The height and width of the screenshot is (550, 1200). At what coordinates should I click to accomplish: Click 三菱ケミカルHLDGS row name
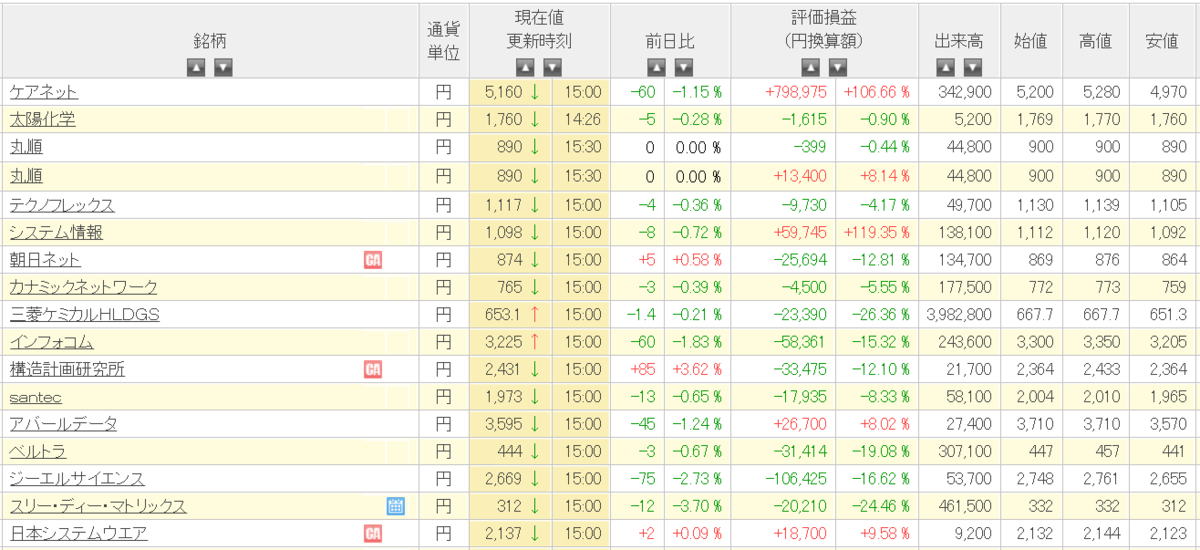pos(84,315)
